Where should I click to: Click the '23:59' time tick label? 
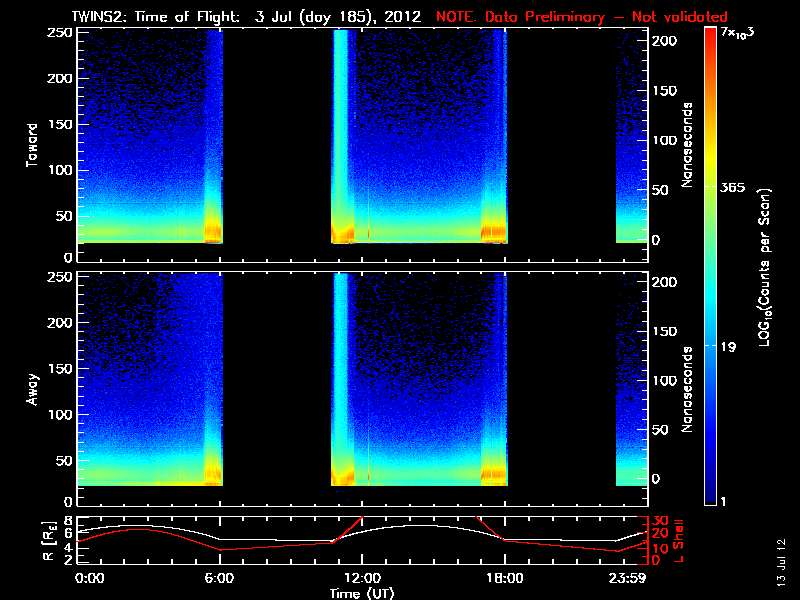628,578
